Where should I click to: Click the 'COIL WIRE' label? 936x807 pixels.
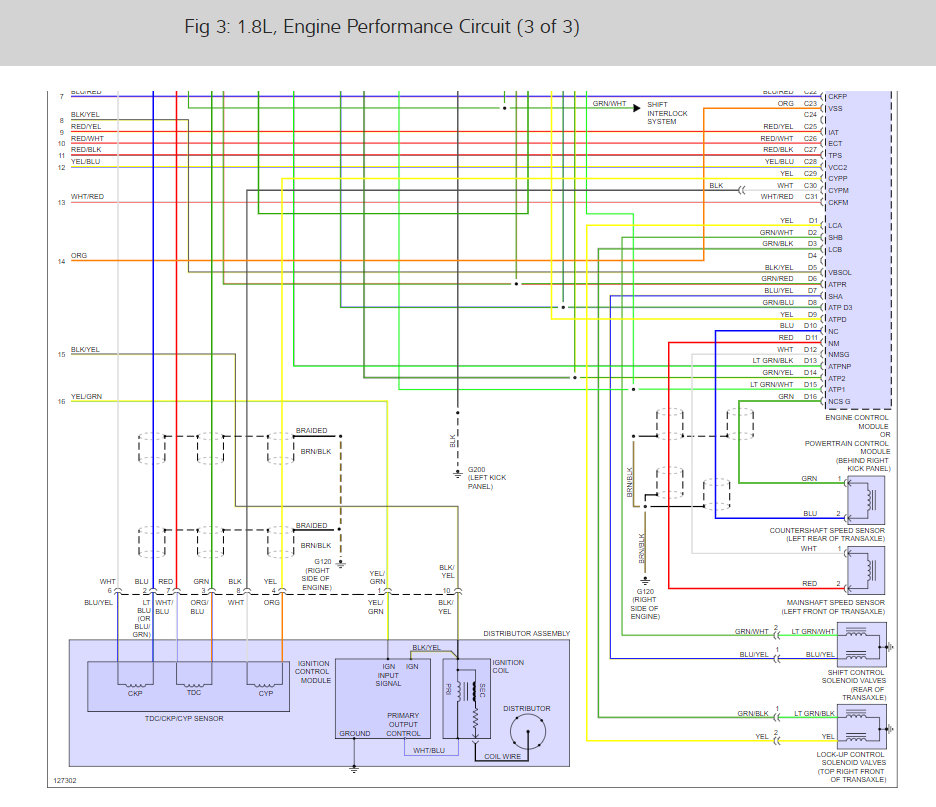502,756
